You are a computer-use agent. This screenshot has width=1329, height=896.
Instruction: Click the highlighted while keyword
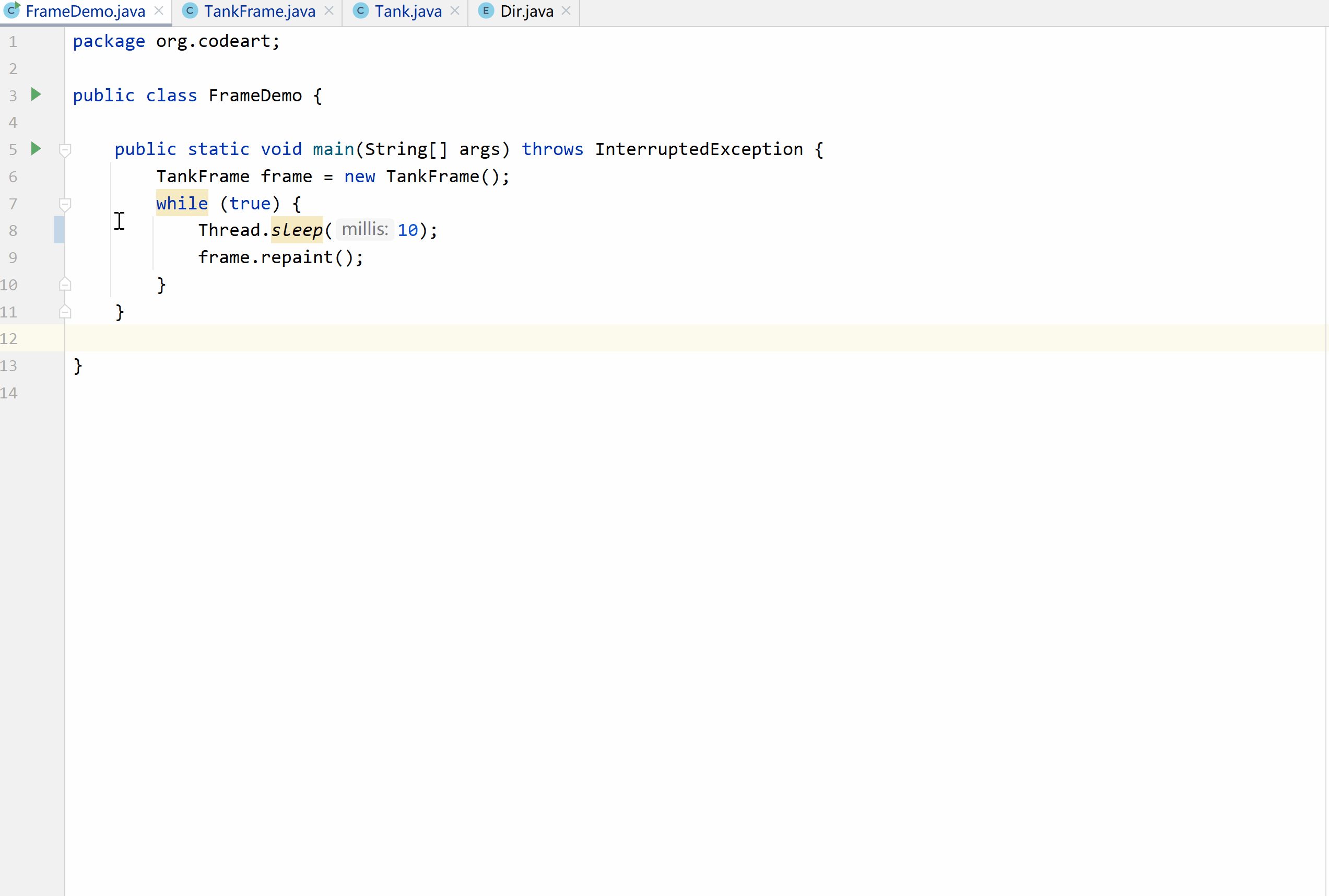182,203
